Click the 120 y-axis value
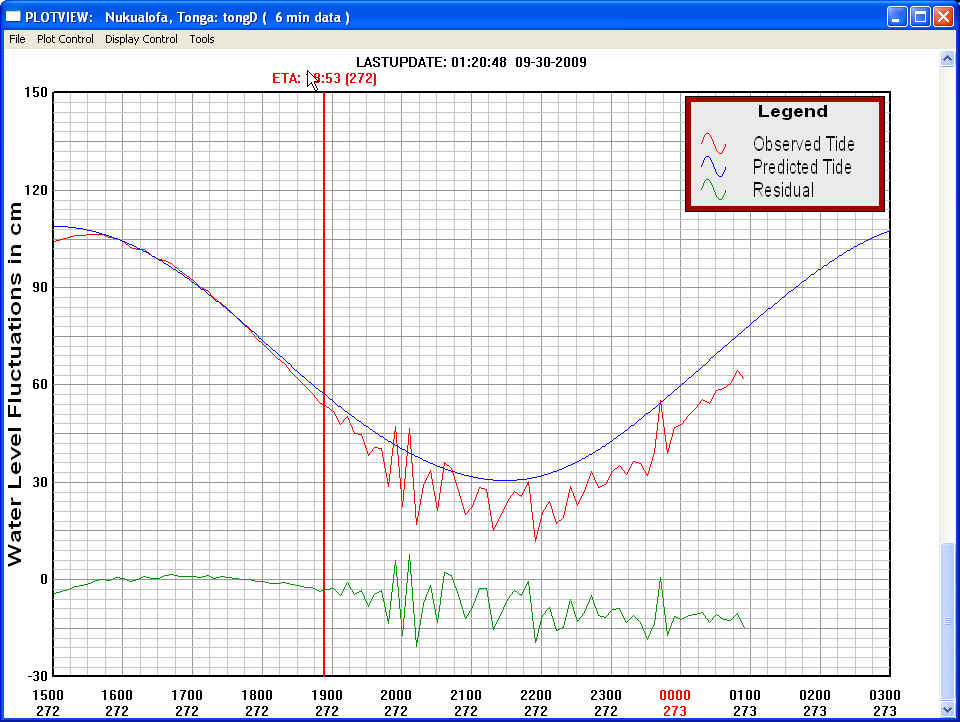This screenshot has height=722, width=960. 36,190
